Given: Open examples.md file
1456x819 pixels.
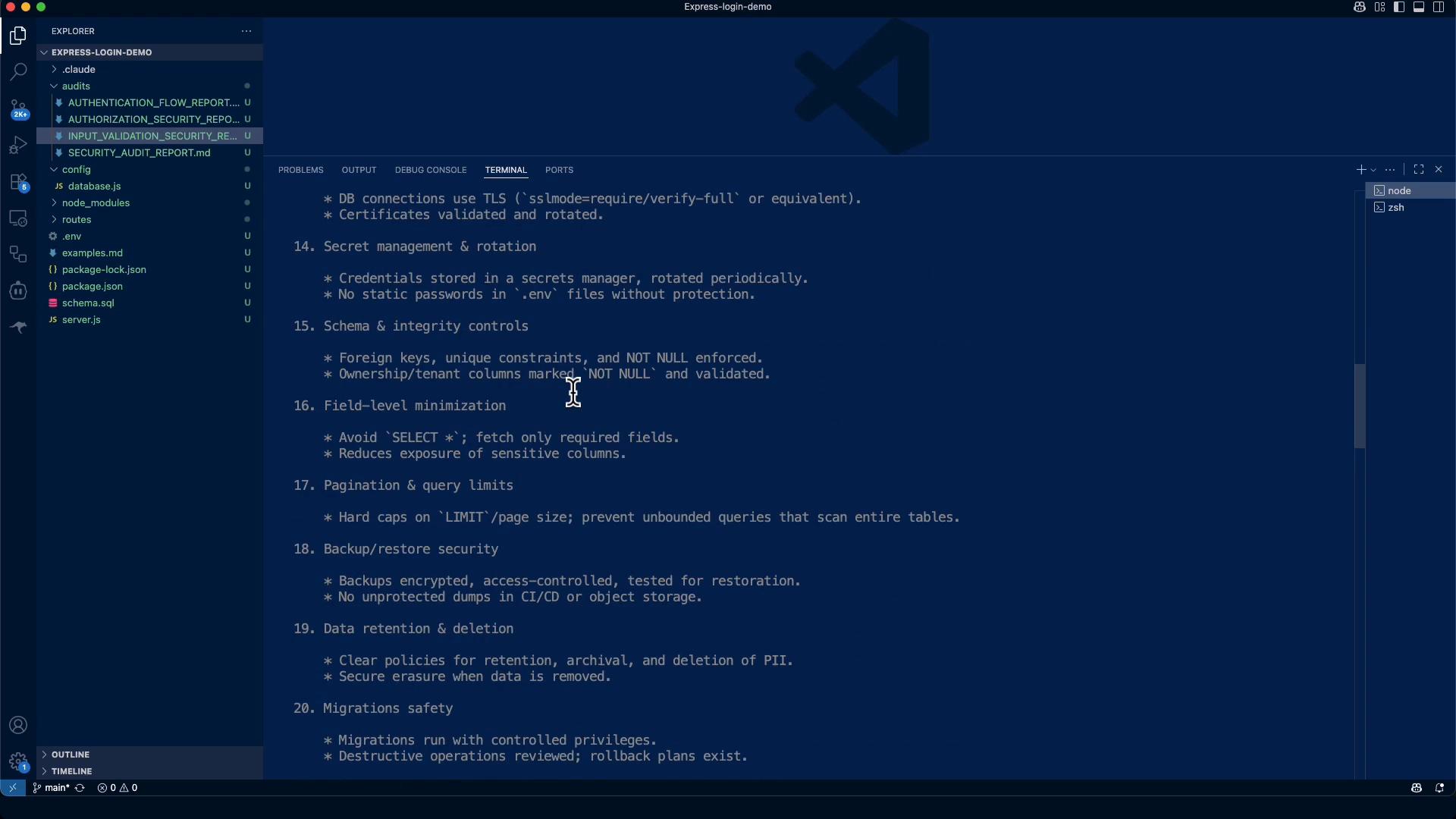Looking at the screenshot, I should [x=149, y=253].
